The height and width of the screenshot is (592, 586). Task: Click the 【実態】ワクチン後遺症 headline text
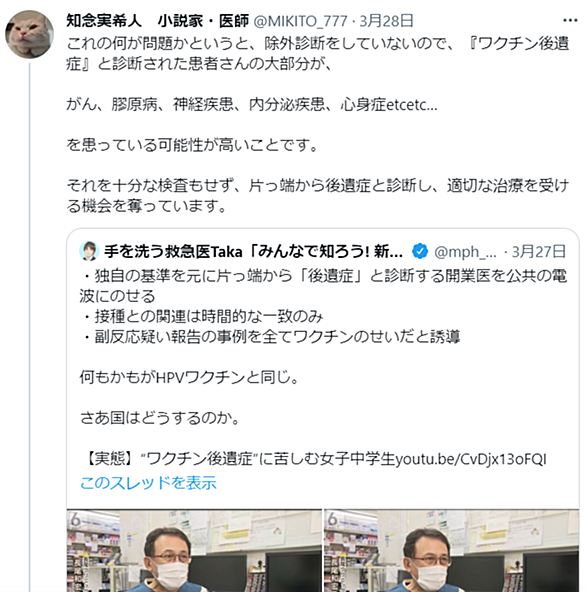click(x=237, y=459)
